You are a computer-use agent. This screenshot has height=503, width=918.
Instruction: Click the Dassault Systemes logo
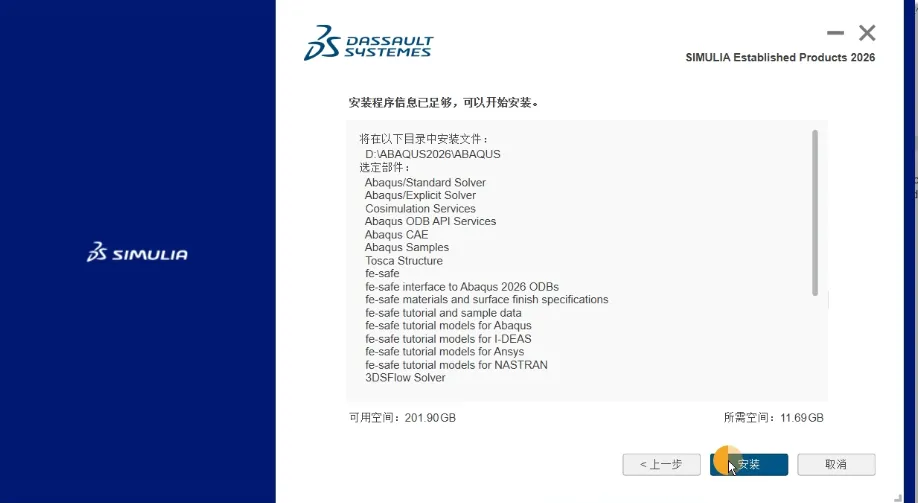pyautogui.click(x=369, y=43)
